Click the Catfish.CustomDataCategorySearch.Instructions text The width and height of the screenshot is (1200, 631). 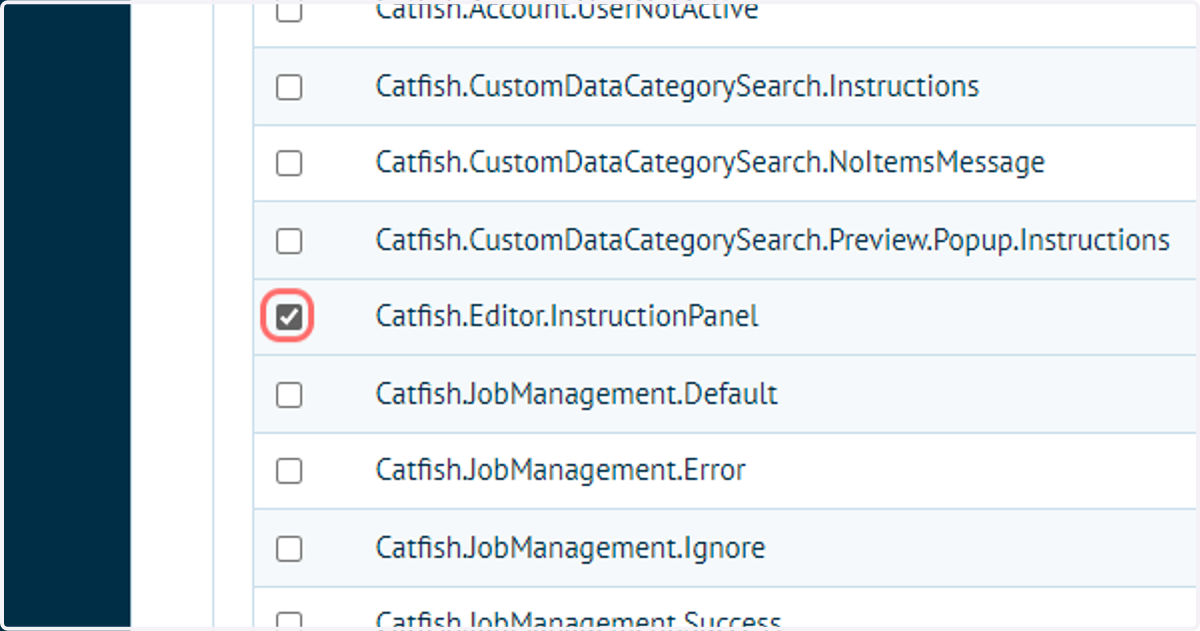(677, 87)
